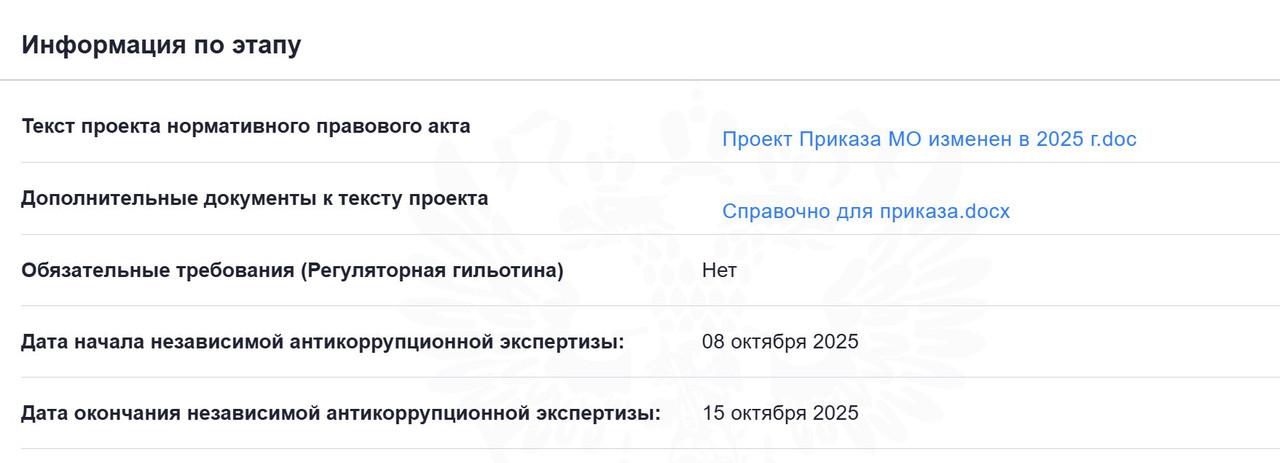Image resolution: width=1280 pixels, height=463 pixels.
Task: Click Дата начала независимой антикоррупционной экспертизы label
Action: point(322,342)
